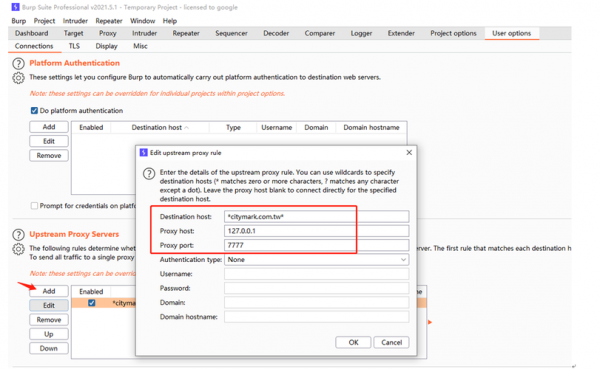This screenshot has width=600, height=369.
Task: Switch to Repeater tab
Action: point(186,33)
